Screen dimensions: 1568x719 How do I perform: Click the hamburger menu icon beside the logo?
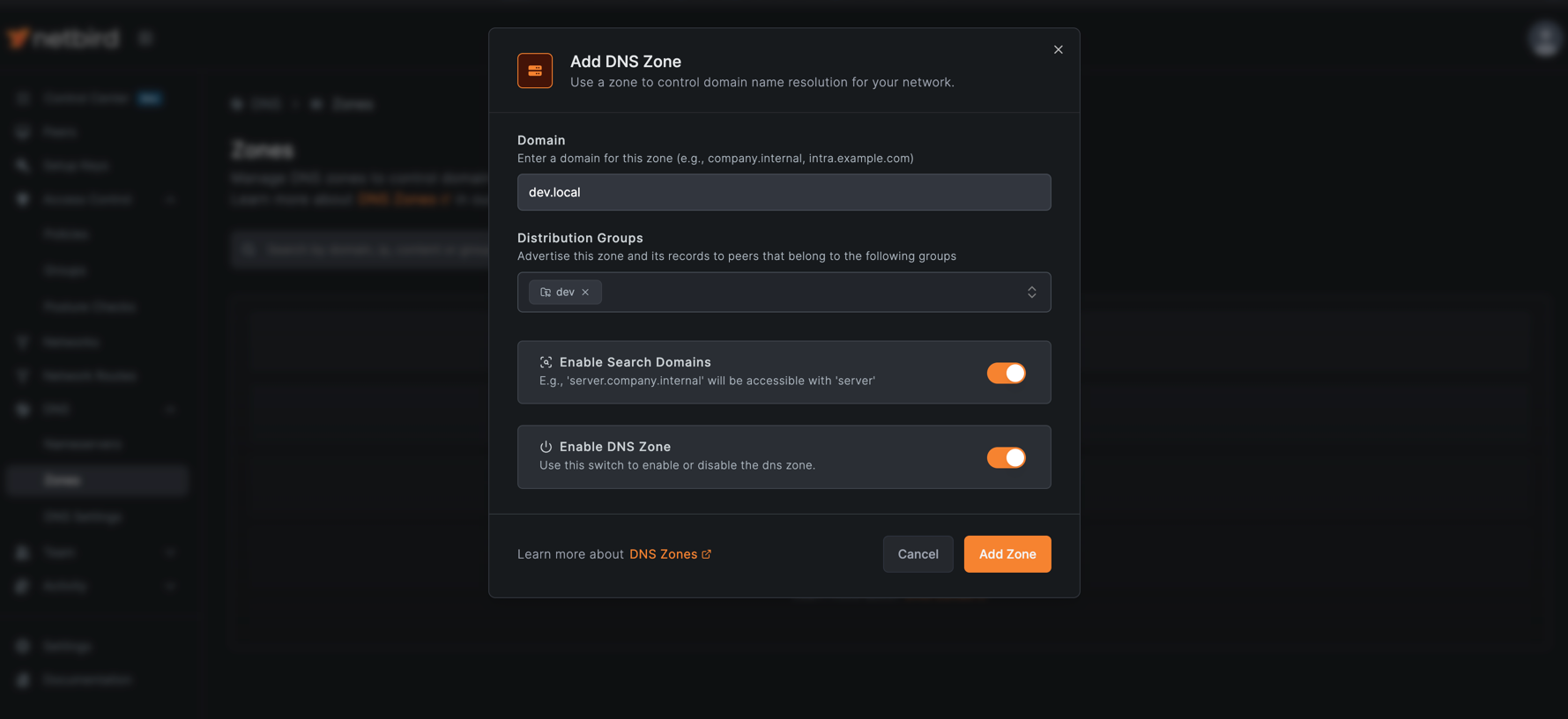point(145,37)
